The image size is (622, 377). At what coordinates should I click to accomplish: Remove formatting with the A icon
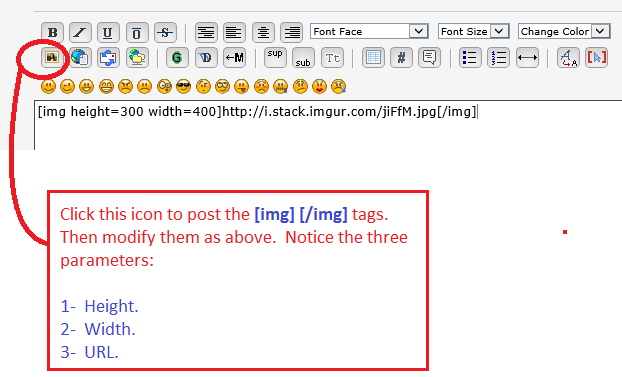coord(568,58)
